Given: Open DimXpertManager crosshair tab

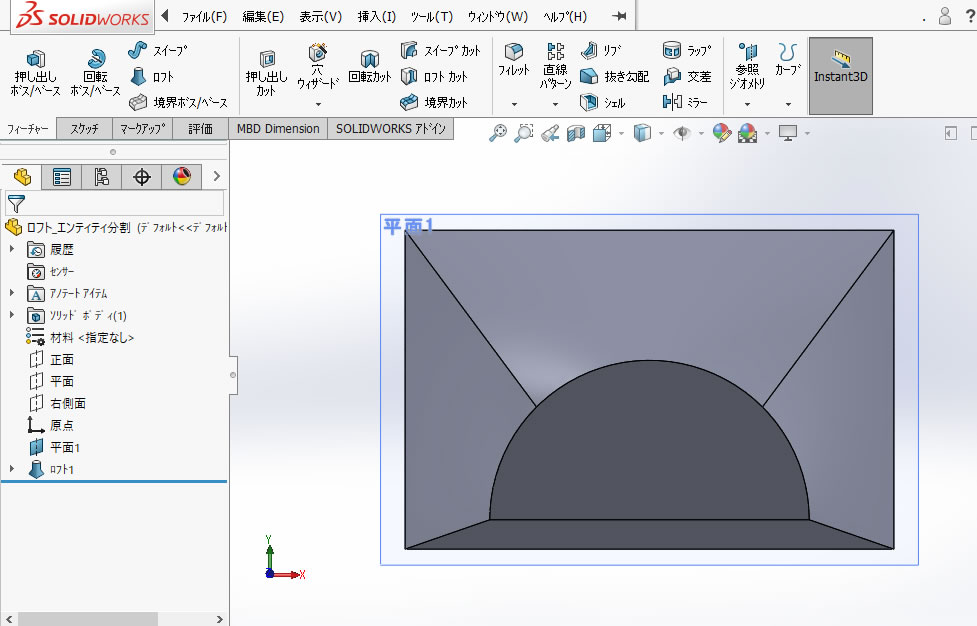Looking at the screenshot, I should click(x=141, y=177).
